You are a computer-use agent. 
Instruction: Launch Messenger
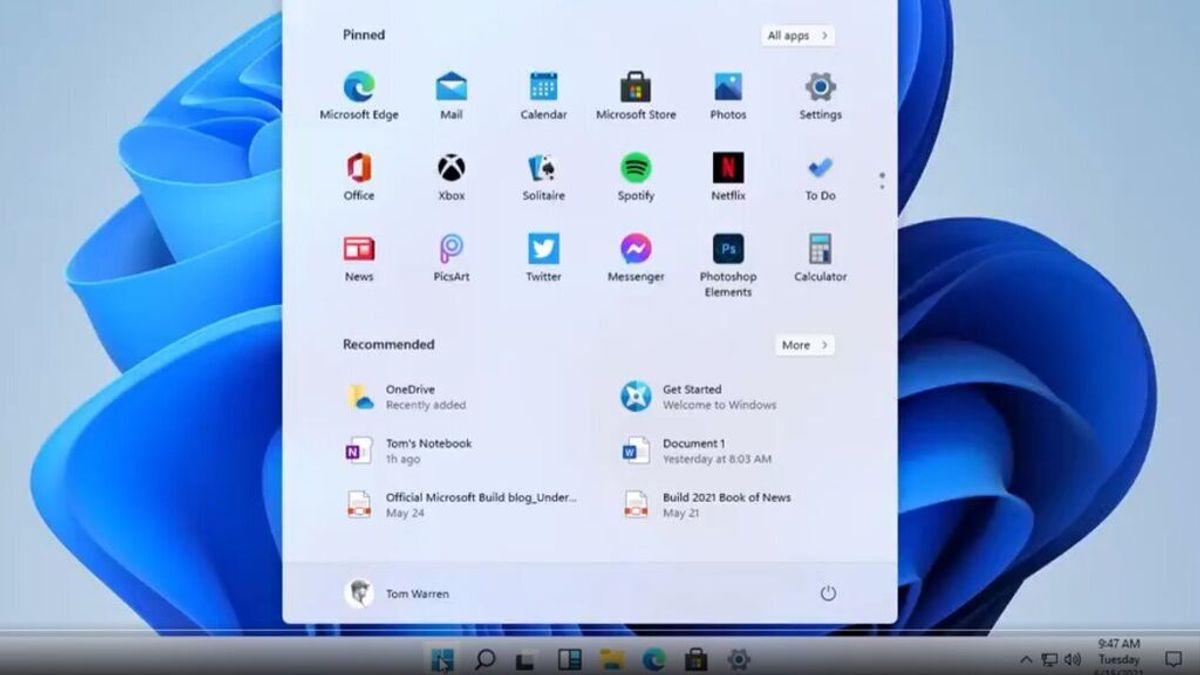[x=636, y=258]
